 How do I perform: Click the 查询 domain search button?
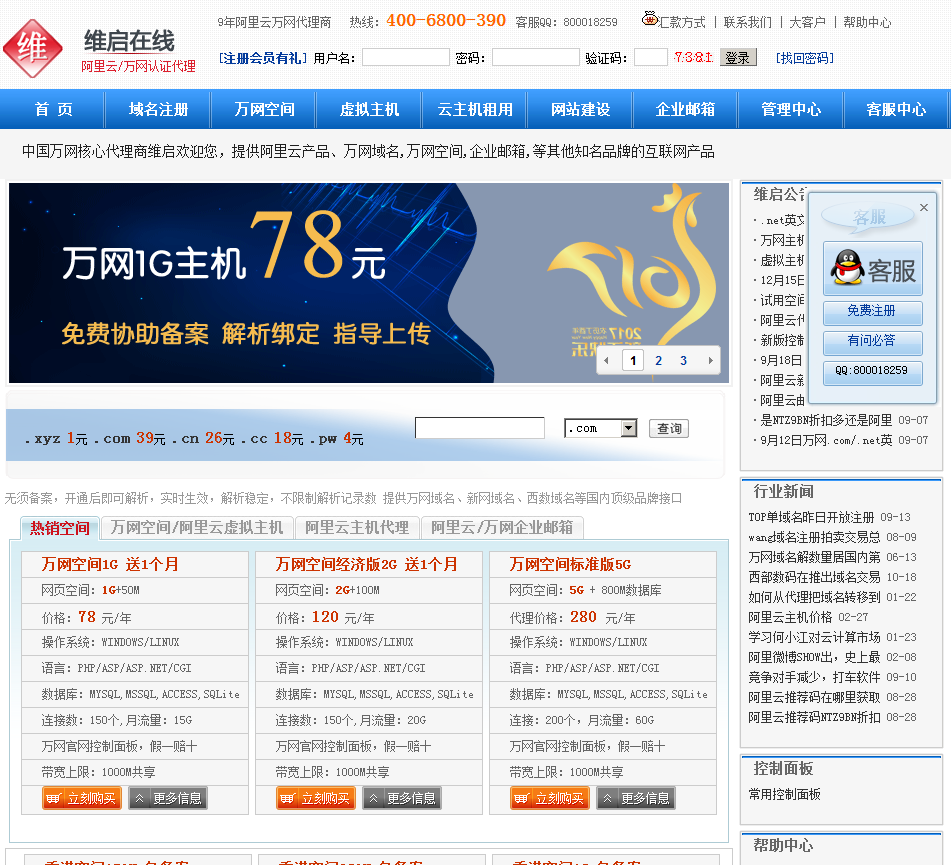click(x=669, y=428)
